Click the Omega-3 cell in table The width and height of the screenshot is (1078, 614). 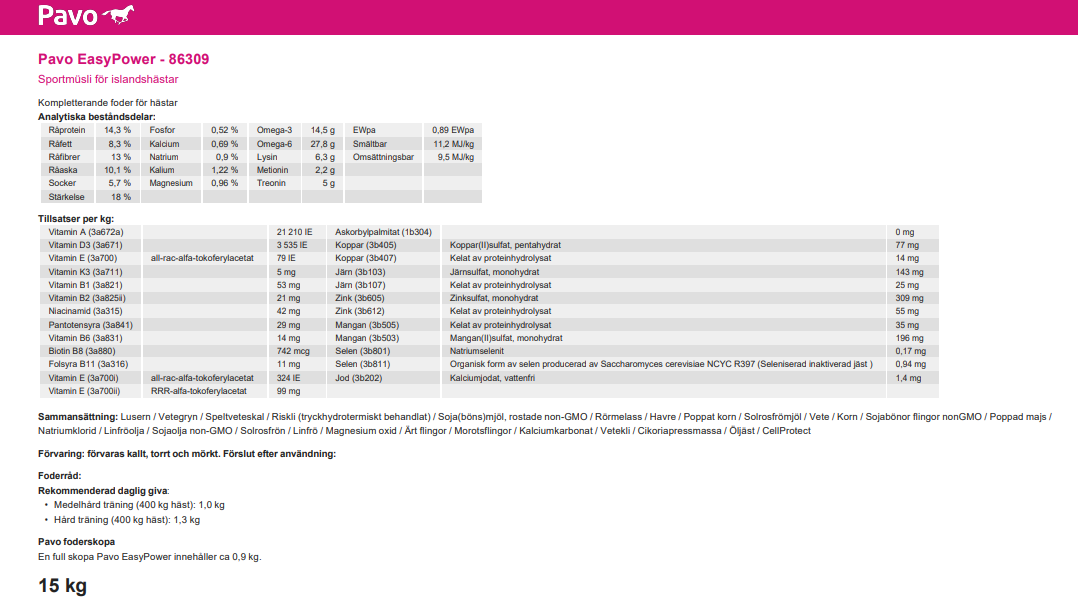275,131
